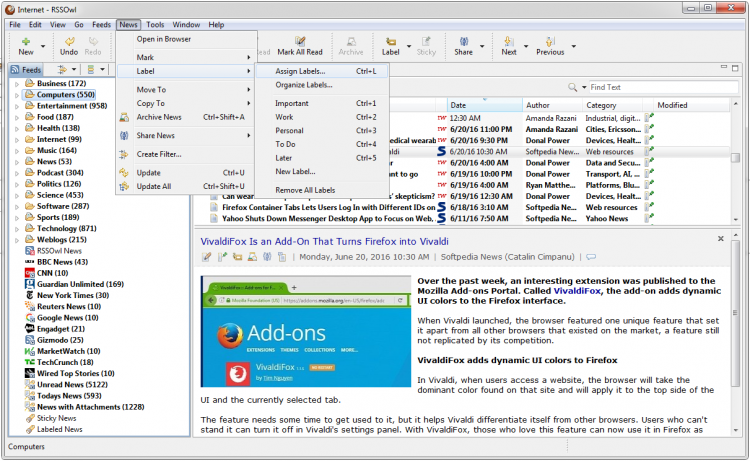Click the Undo toolbar icon
This screenshot has width=750, height=461.
tap(69, 42)
